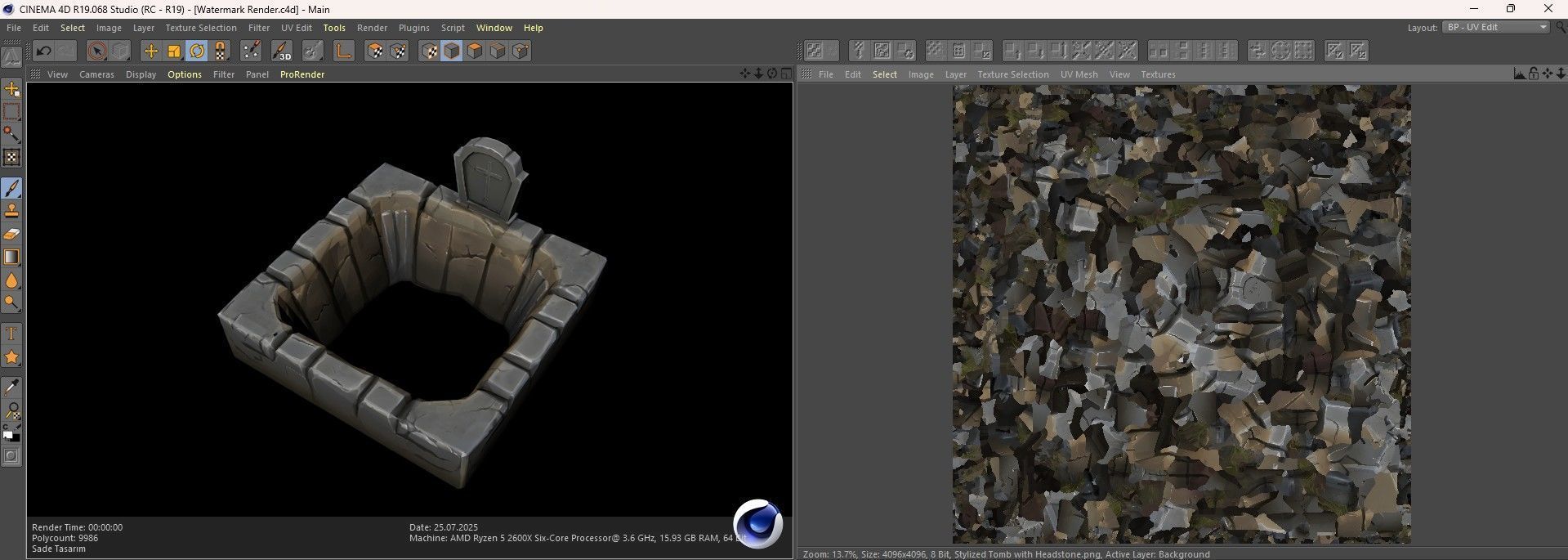Select the Scale tool
Viewport: 1568px width, 560px height.
coord(174,51)
